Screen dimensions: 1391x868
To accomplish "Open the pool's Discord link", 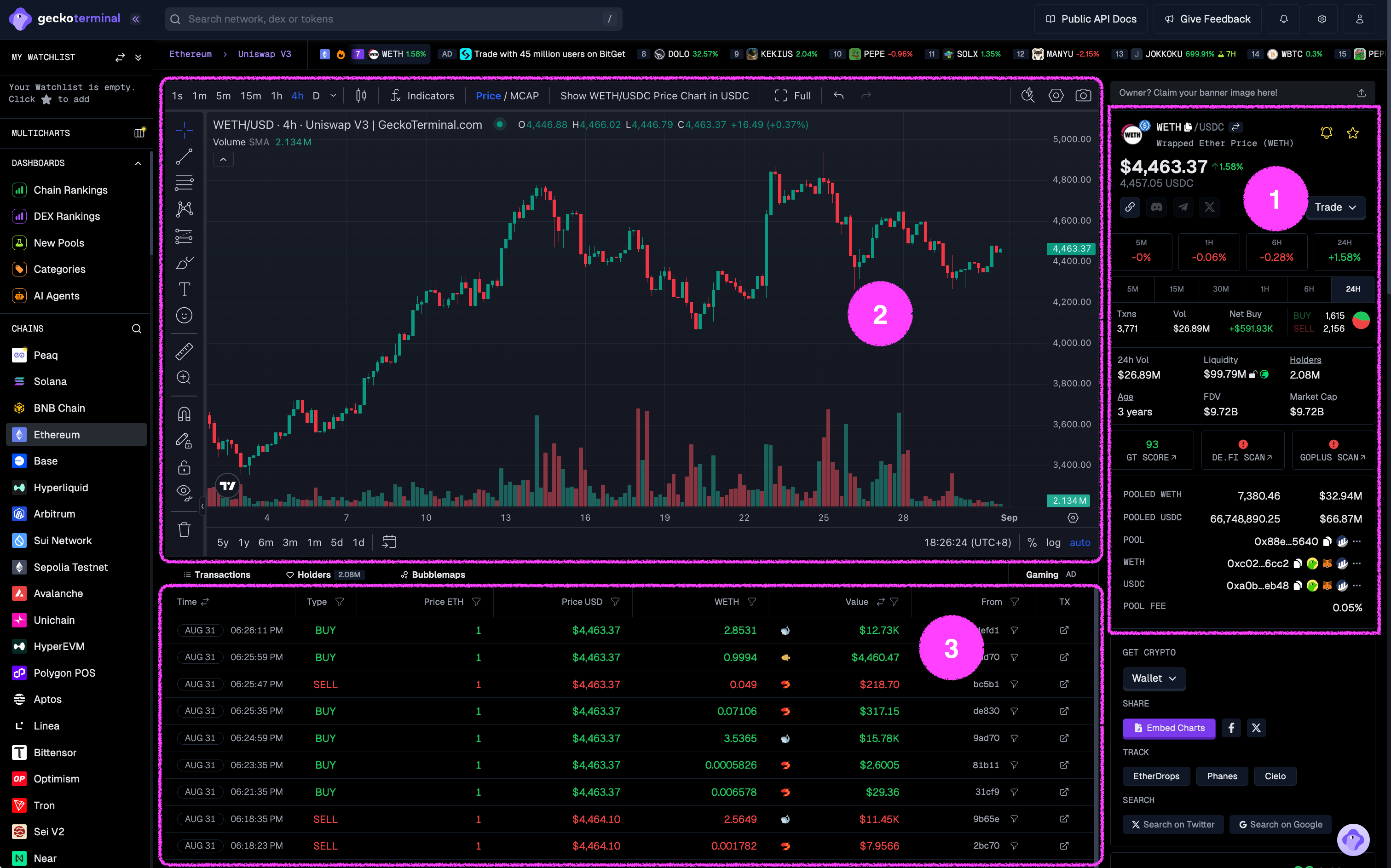I will tap(1156, 207).
